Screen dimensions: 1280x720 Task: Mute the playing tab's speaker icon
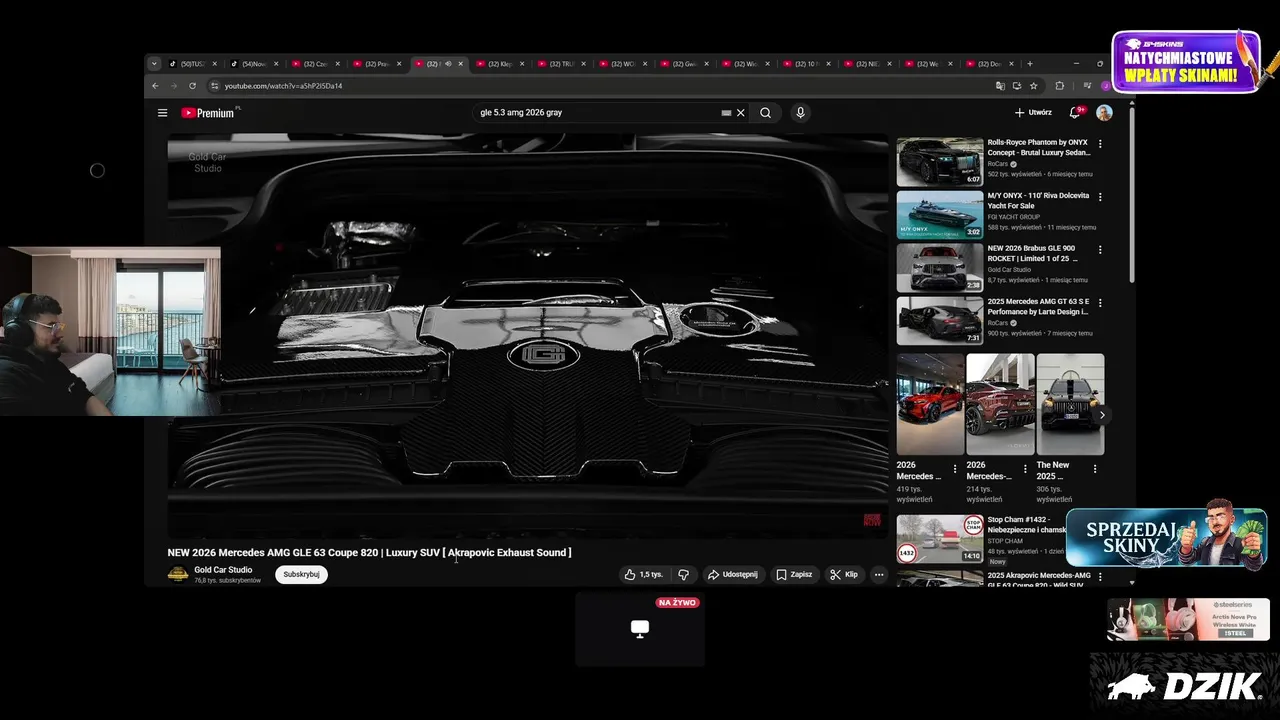(x=448, y=64)
